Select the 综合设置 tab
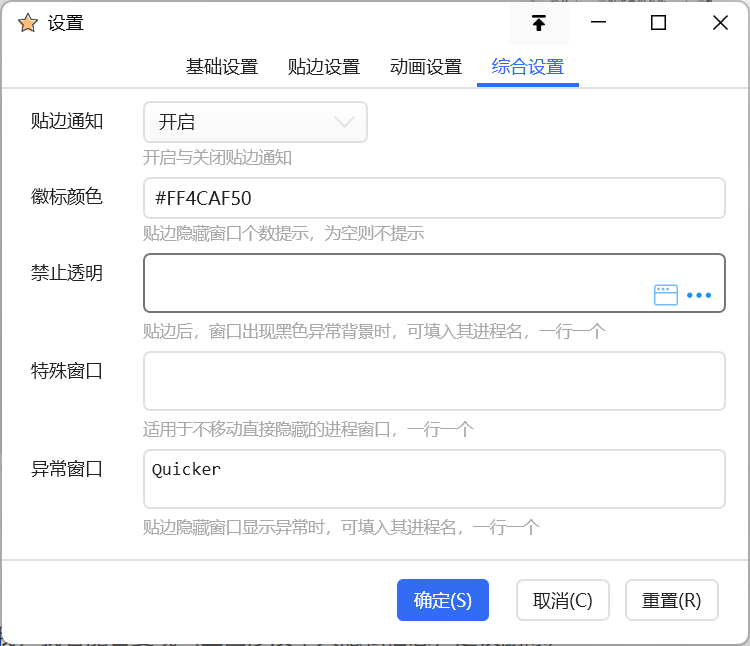 [528, 67]
